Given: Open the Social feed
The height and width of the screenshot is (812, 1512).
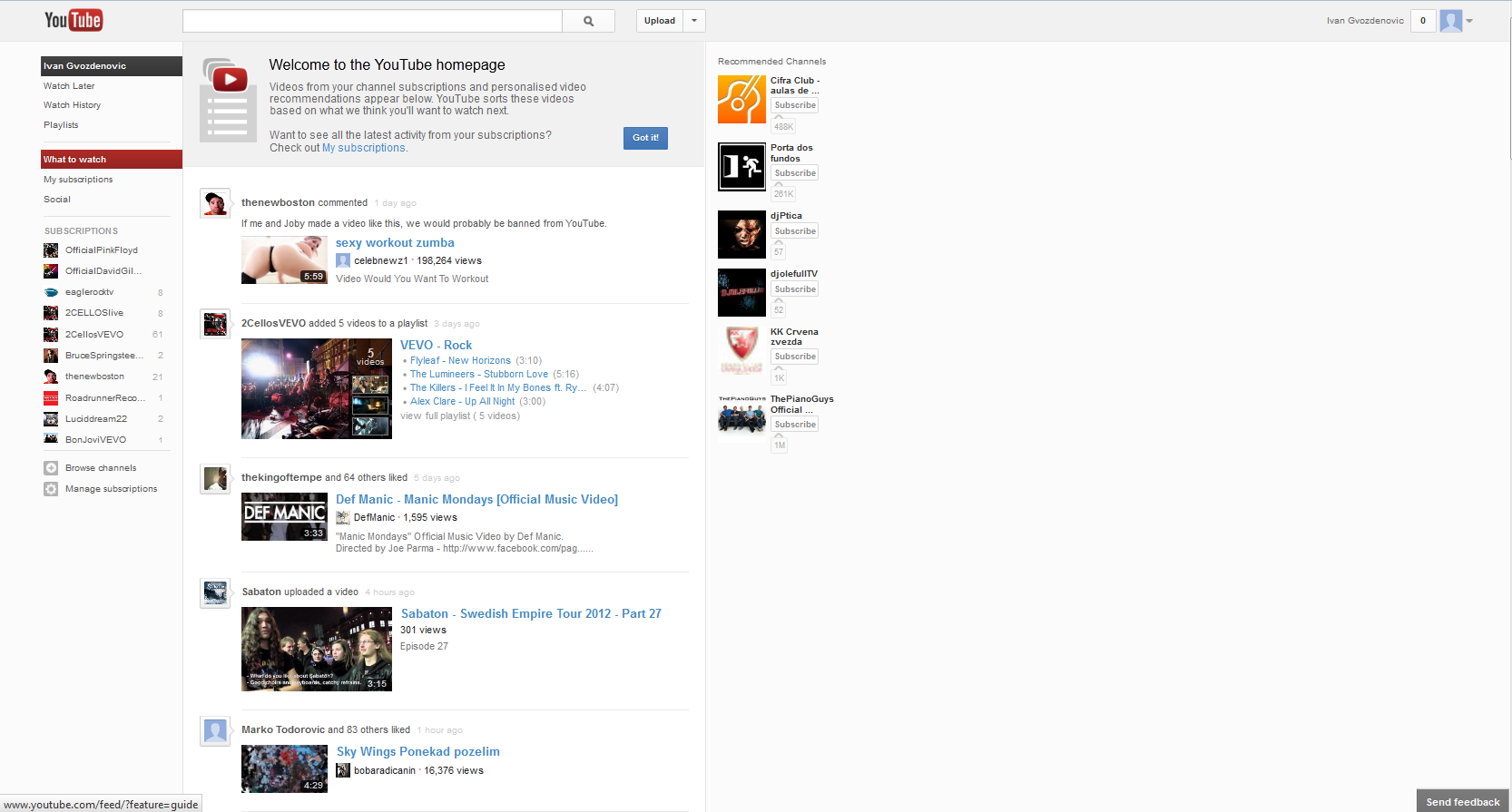Looking at the screenshot, I should click(57, 200).
